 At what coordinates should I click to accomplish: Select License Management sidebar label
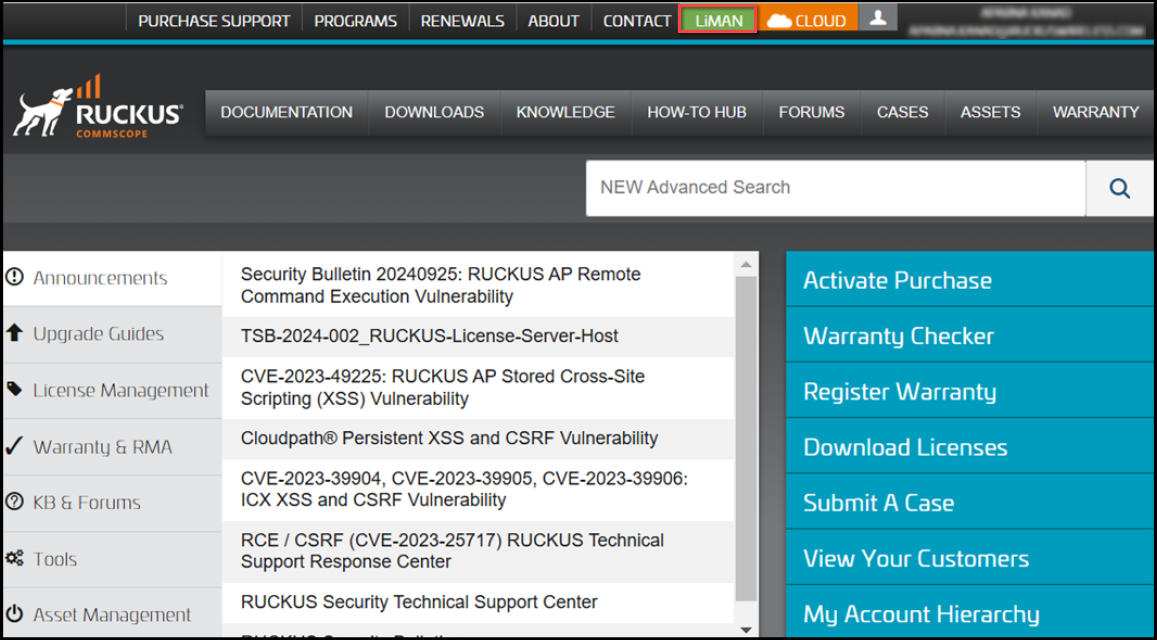click(x=121, y=390)
